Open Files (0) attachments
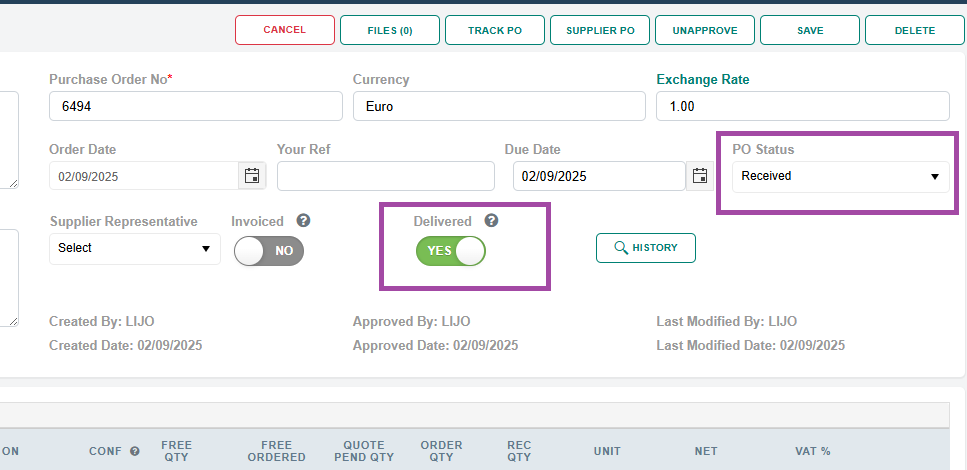The height and width of the screenshot is (470, 967). tap(390, 30)
